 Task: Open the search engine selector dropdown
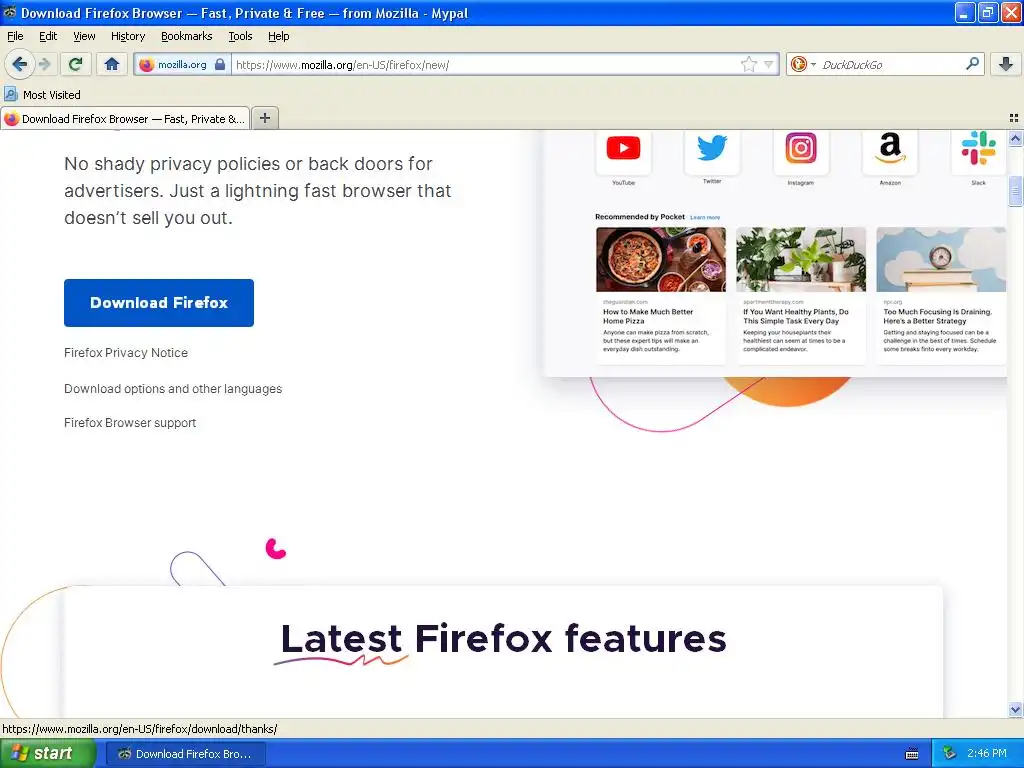803,64
